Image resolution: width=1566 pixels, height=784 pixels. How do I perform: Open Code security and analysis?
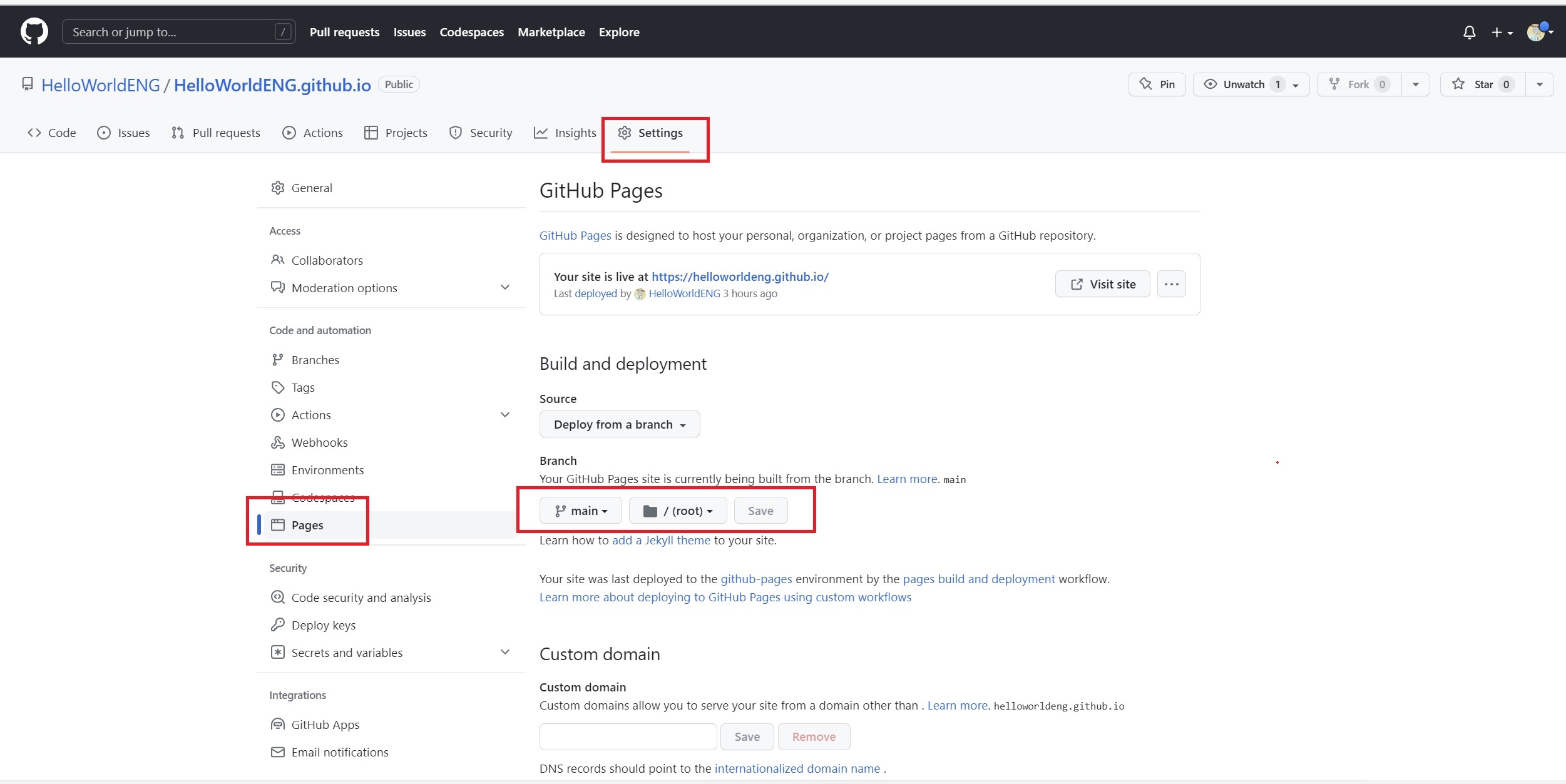[391, 598]
